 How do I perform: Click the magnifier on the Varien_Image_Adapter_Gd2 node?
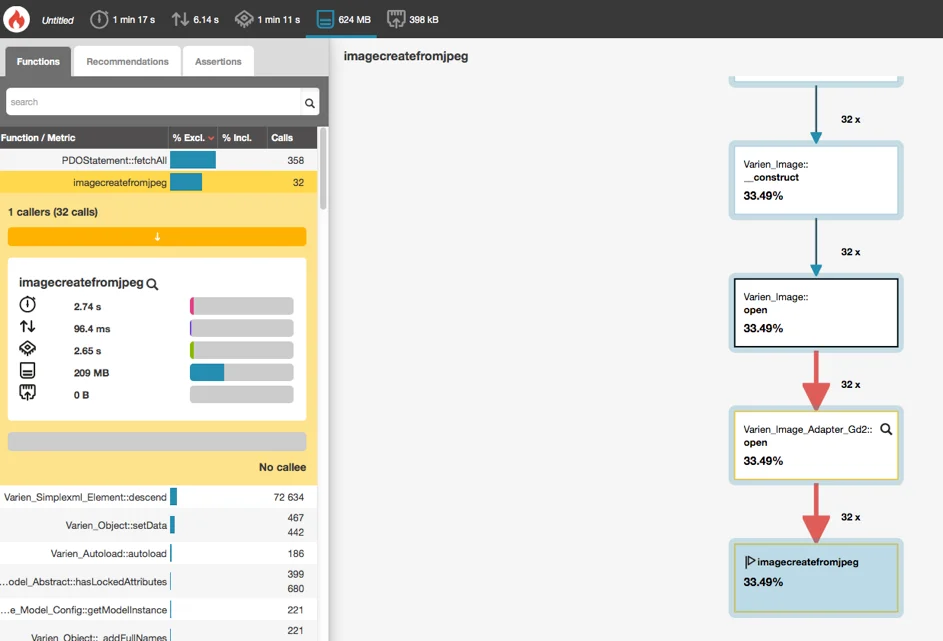(x=885, y=429)
